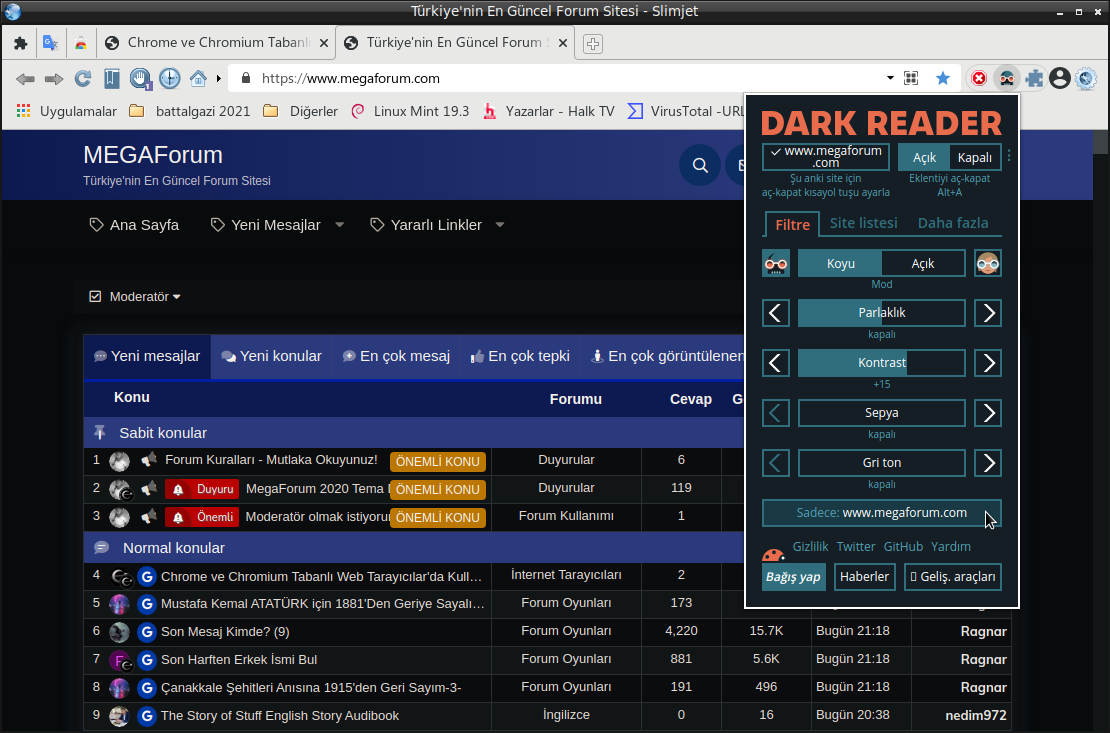Increase Sepya with right arrow
This screenshot has height=733, width=1110.
(x=988, y=413)
